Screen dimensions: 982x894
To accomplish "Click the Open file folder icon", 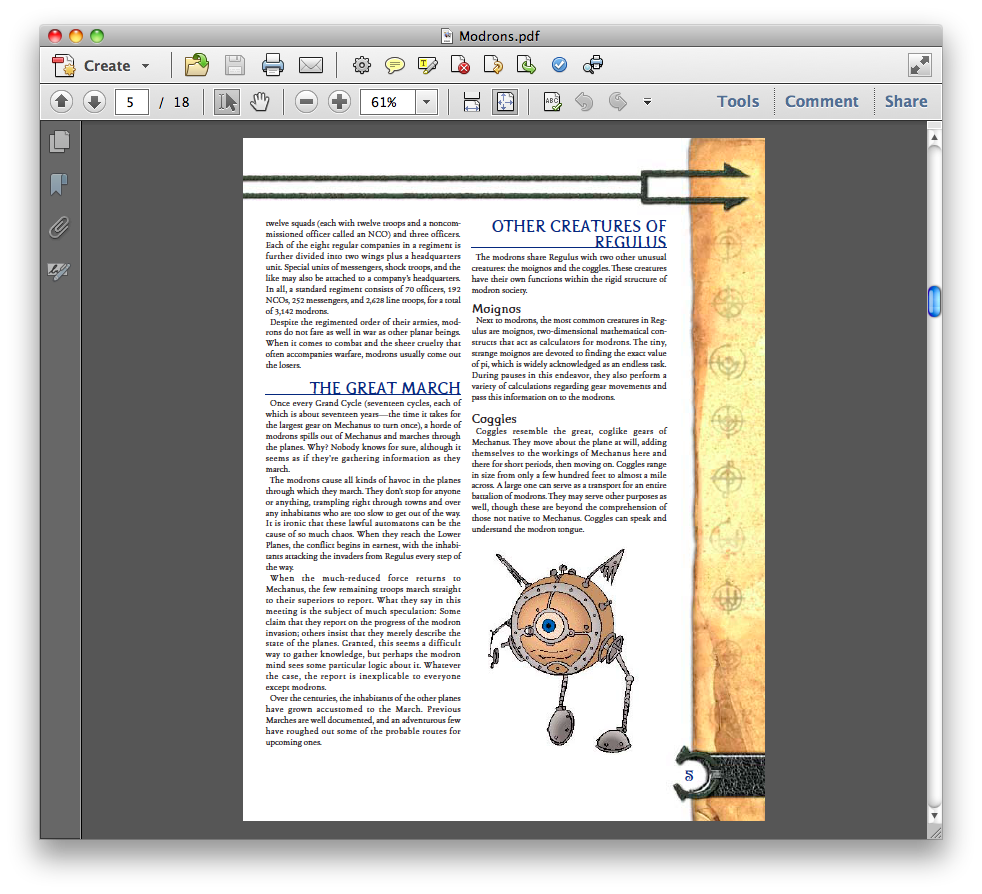I will click(x=197, y=66).
